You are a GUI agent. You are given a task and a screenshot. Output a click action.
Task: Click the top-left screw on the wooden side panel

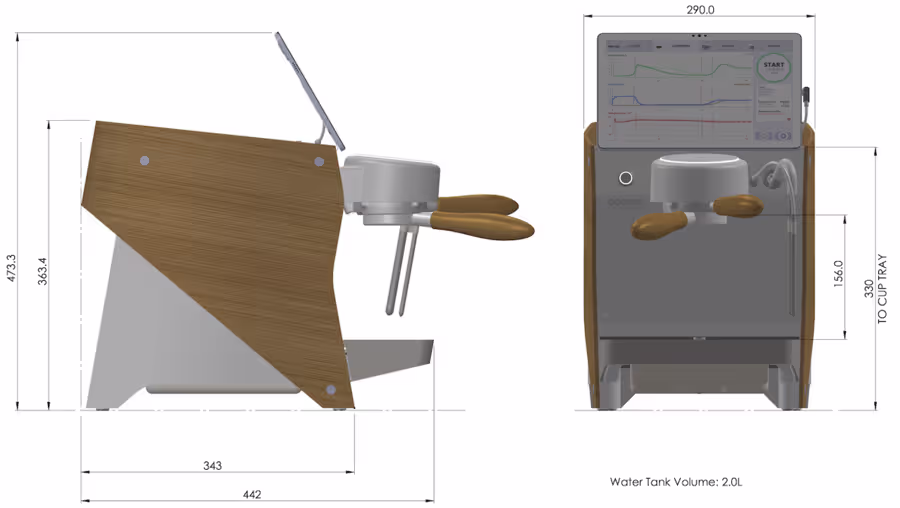(x=144, y=160)
